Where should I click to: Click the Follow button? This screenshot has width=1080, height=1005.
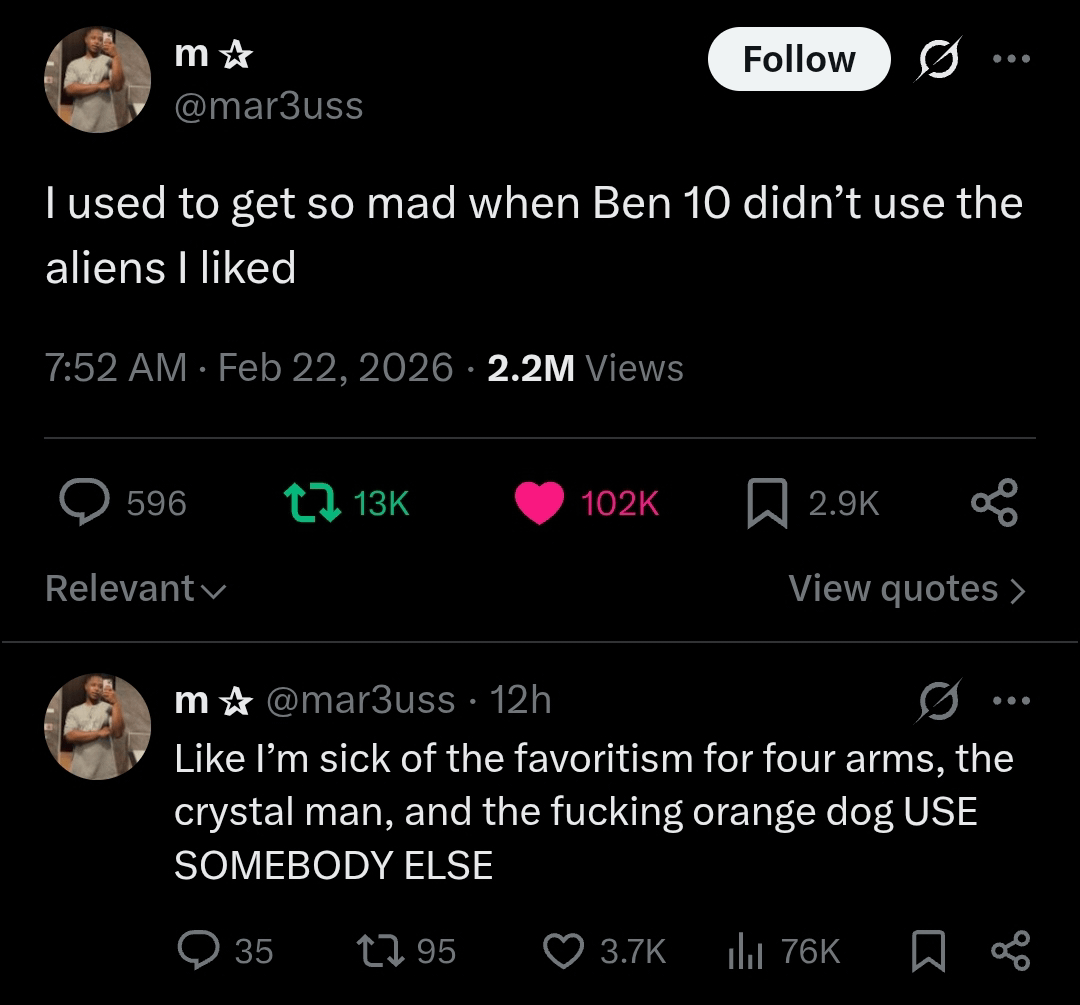pyautogui.click(x=798, y=59)
